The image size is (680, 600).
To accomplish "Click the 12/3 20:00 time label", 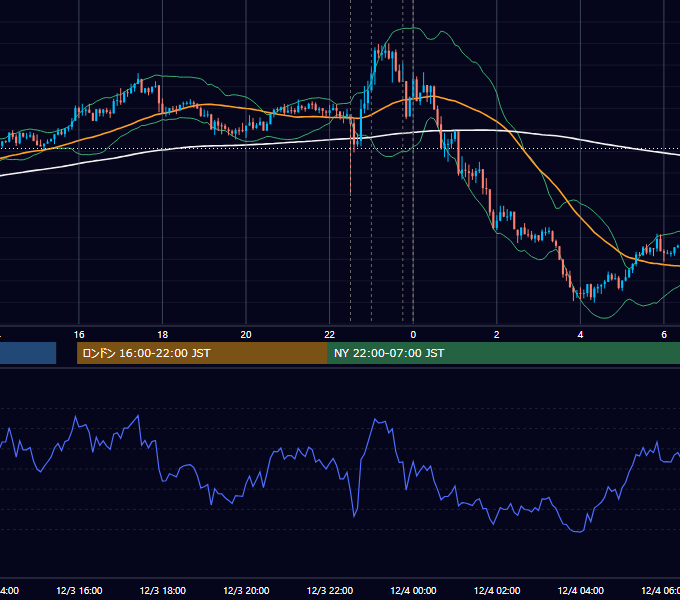I will tap(246, 590).
